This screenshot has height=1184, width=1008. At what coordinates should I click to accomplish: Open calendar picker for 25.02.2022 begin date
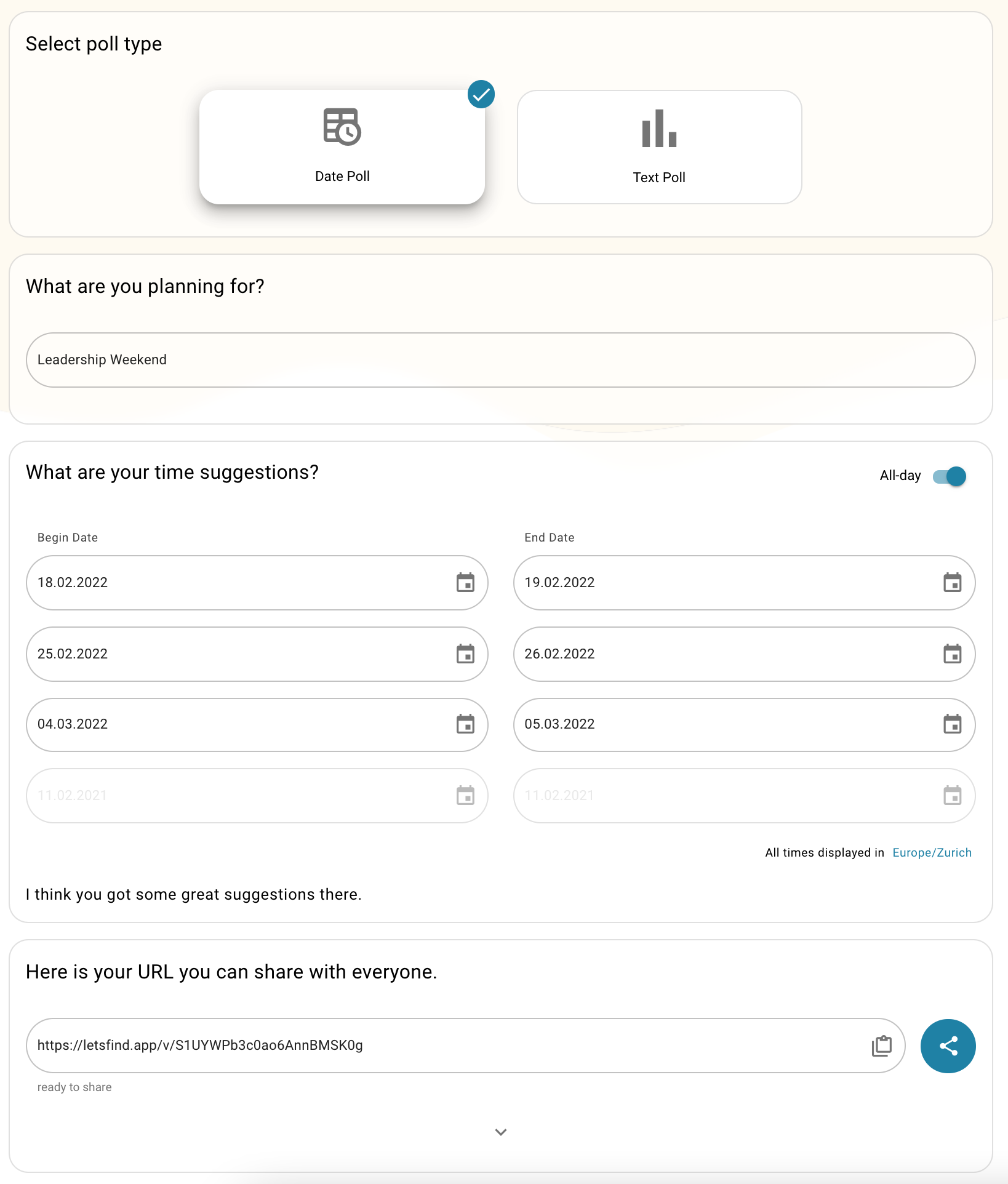[x=465, y=654]
